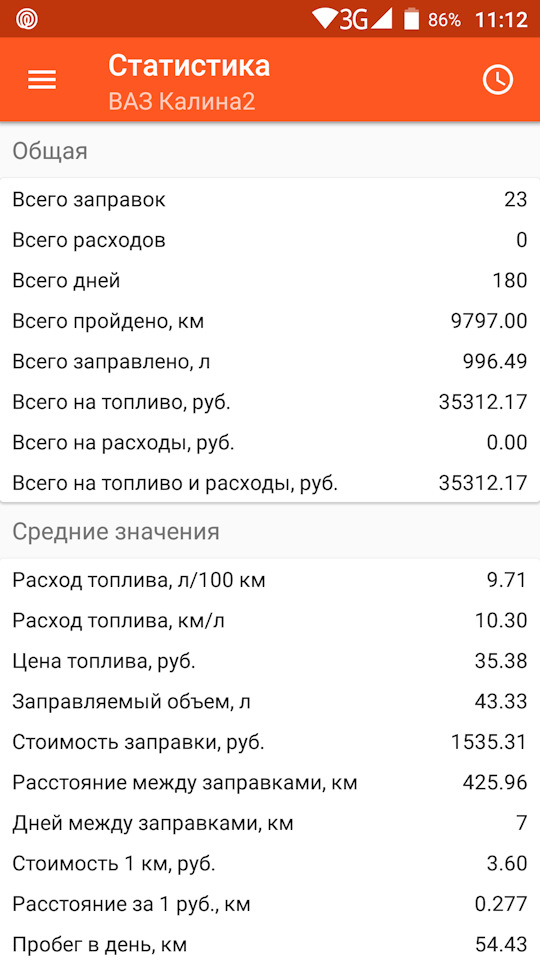Screen dimensions: 540x960
Task: Tap the Стоимость 1 км, руб. row
Action: pyautogui.click(x=270, y=863)
